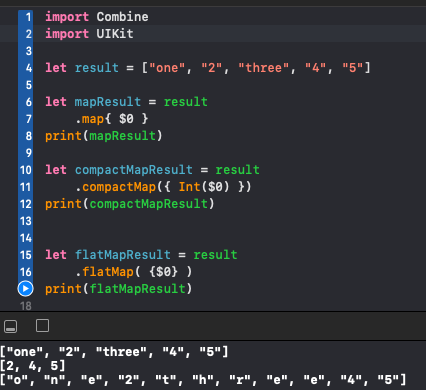Click 'compactMapResult' declaration on line 10
The width and height of the screenshot is (426, 390).
tap(134, 170)
